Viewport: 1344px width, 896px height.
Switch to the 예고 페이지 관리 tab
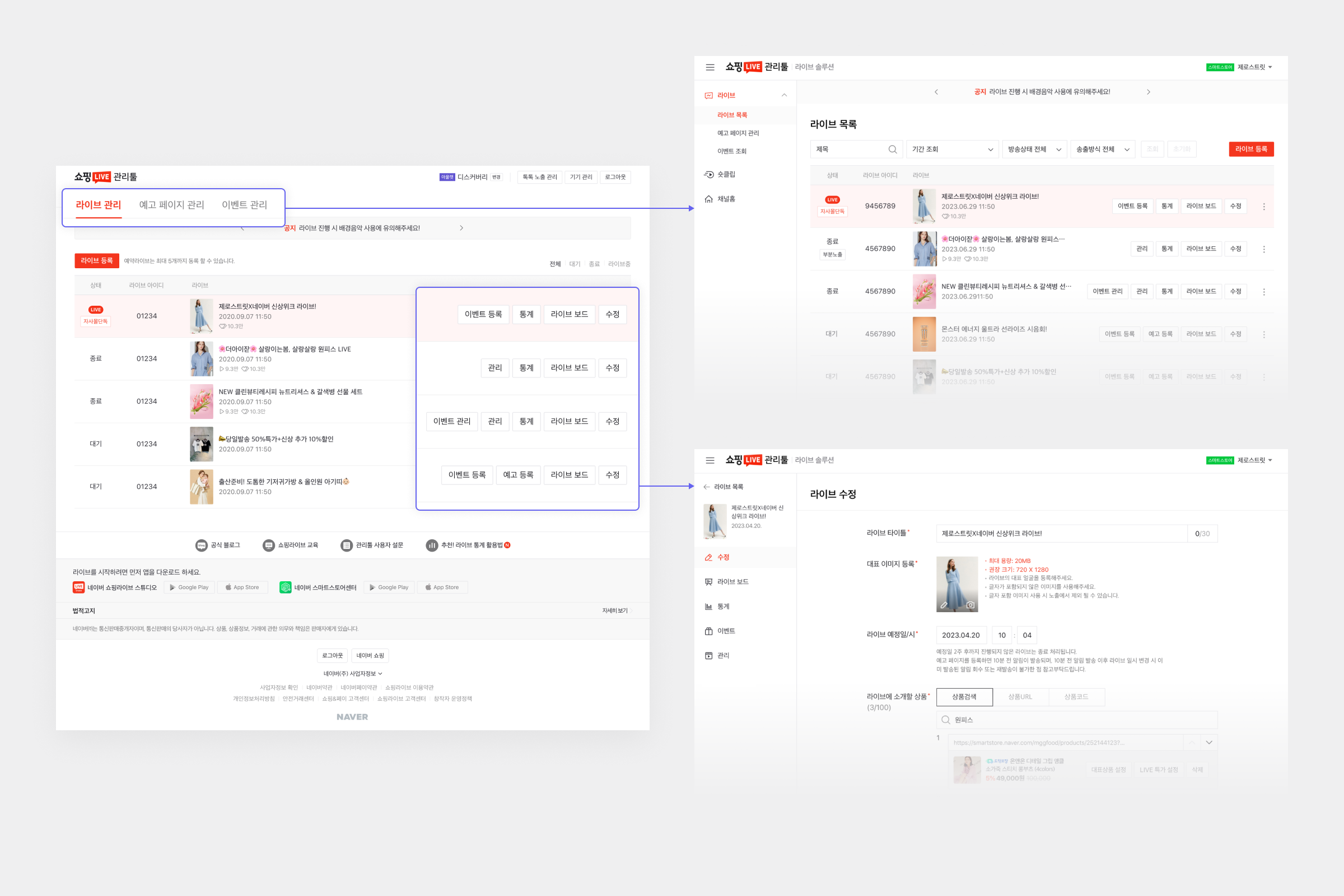(171, 204)
